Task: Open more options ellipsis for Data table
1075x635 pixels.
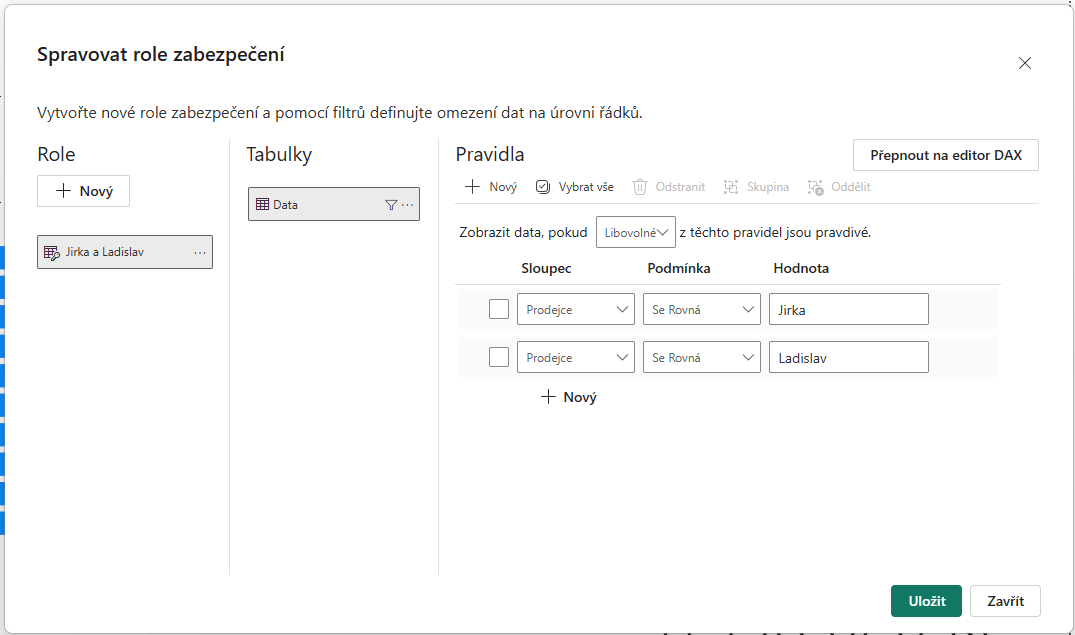Action: click(x=408, y=205)
